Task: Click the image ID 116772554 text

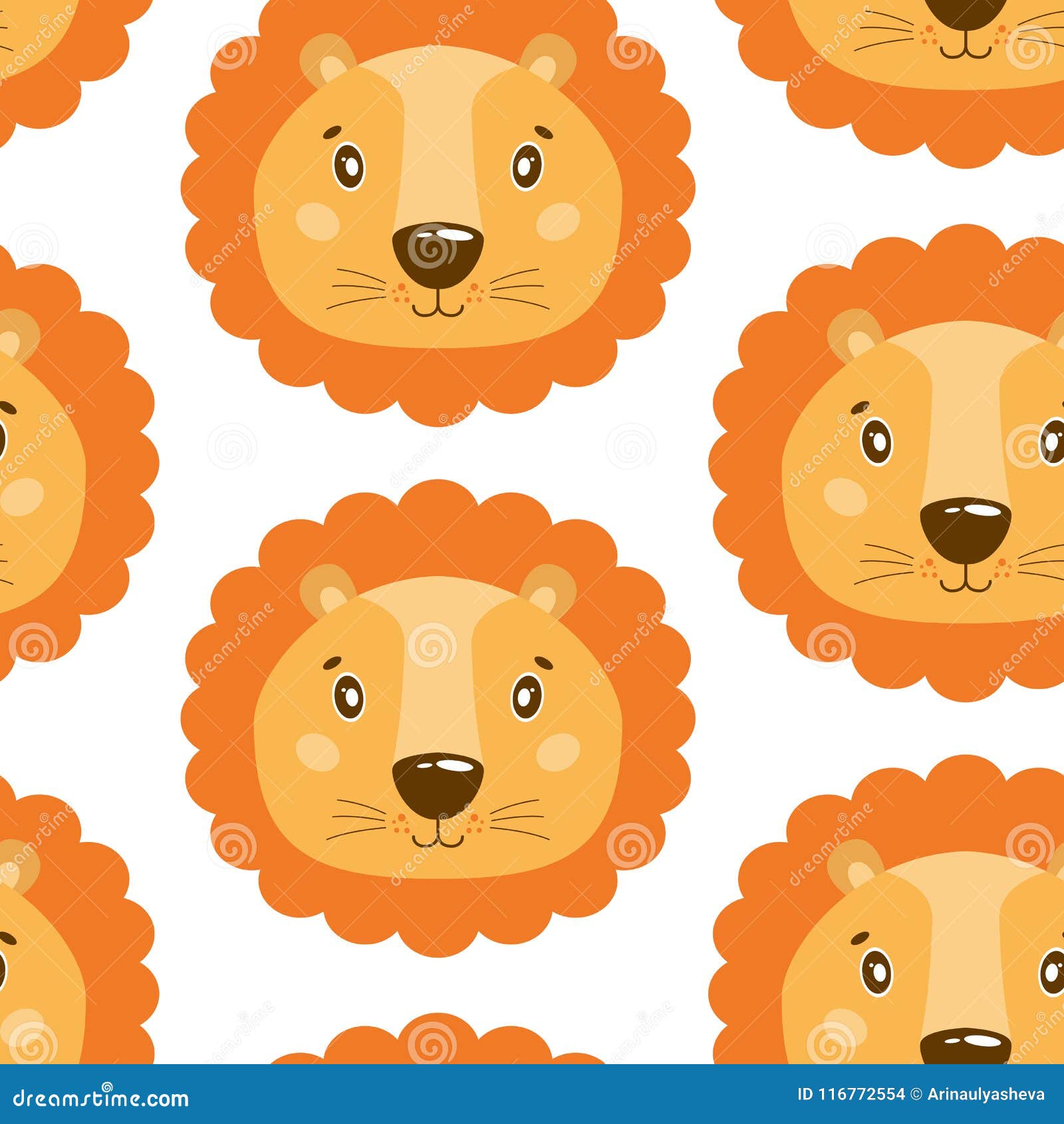Action: click(x=851, y=1094)
